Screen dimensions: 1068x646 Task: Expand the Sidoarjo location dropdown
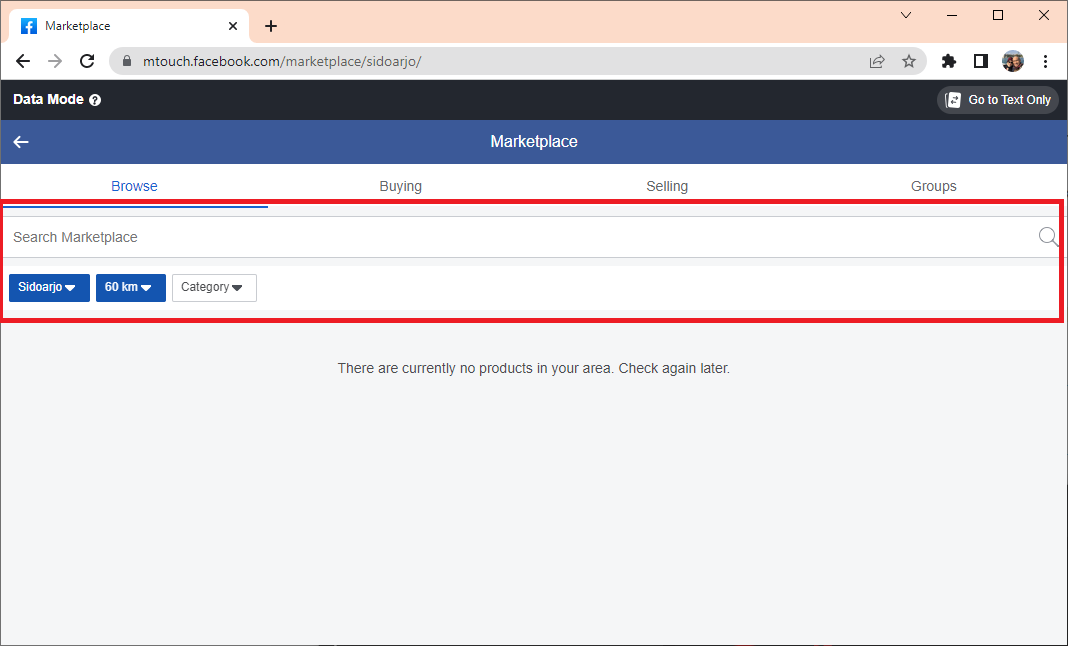(49, 288)
